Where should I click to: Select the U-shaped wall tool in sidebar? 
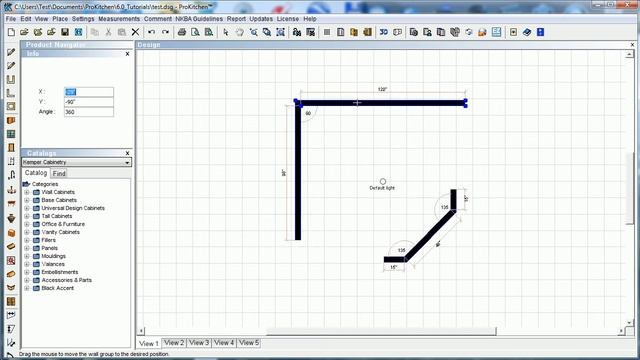pos(11,80)
